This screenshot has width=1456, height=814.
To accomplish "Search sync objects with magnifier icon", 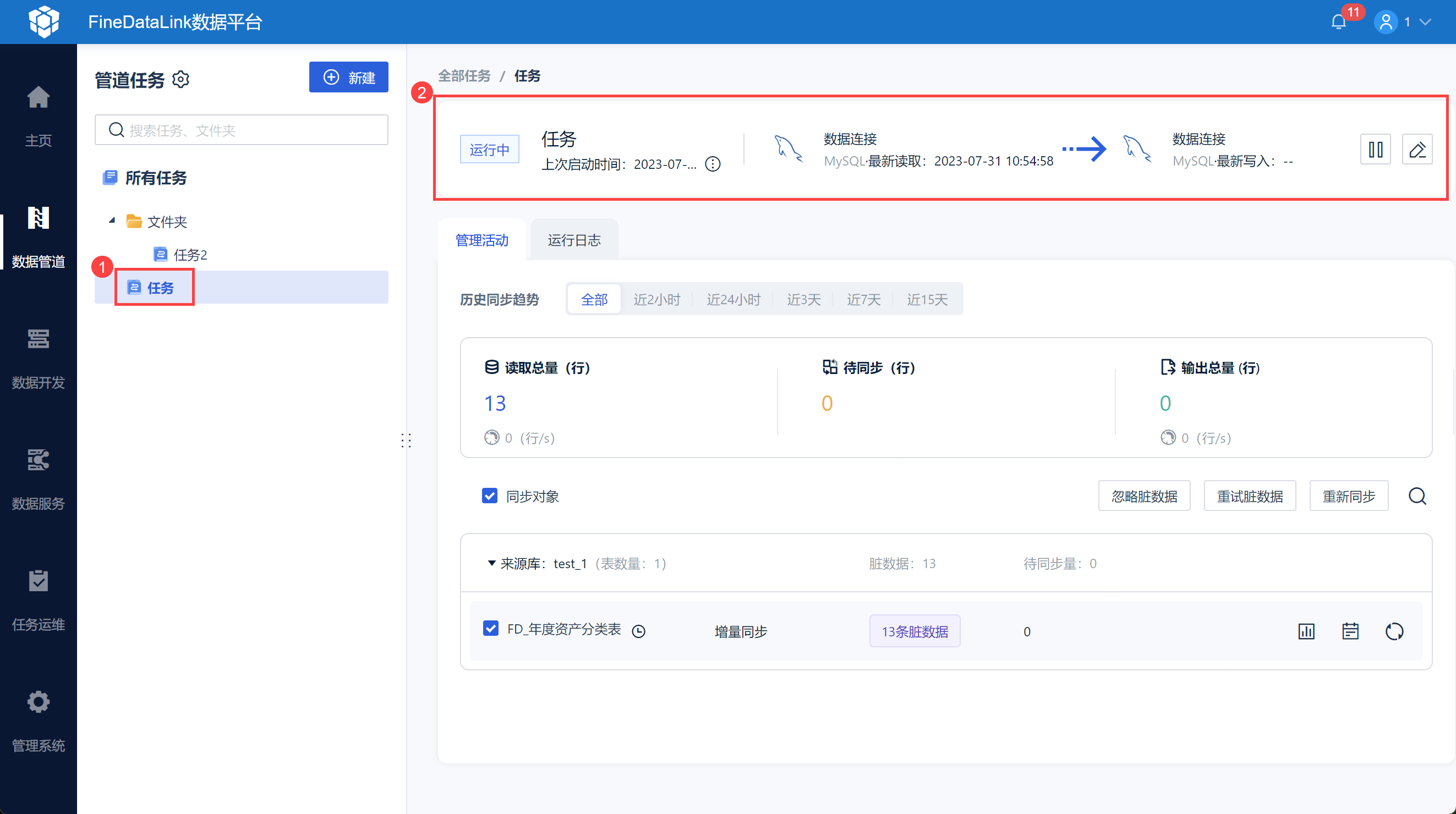I will coord(1416,496).
